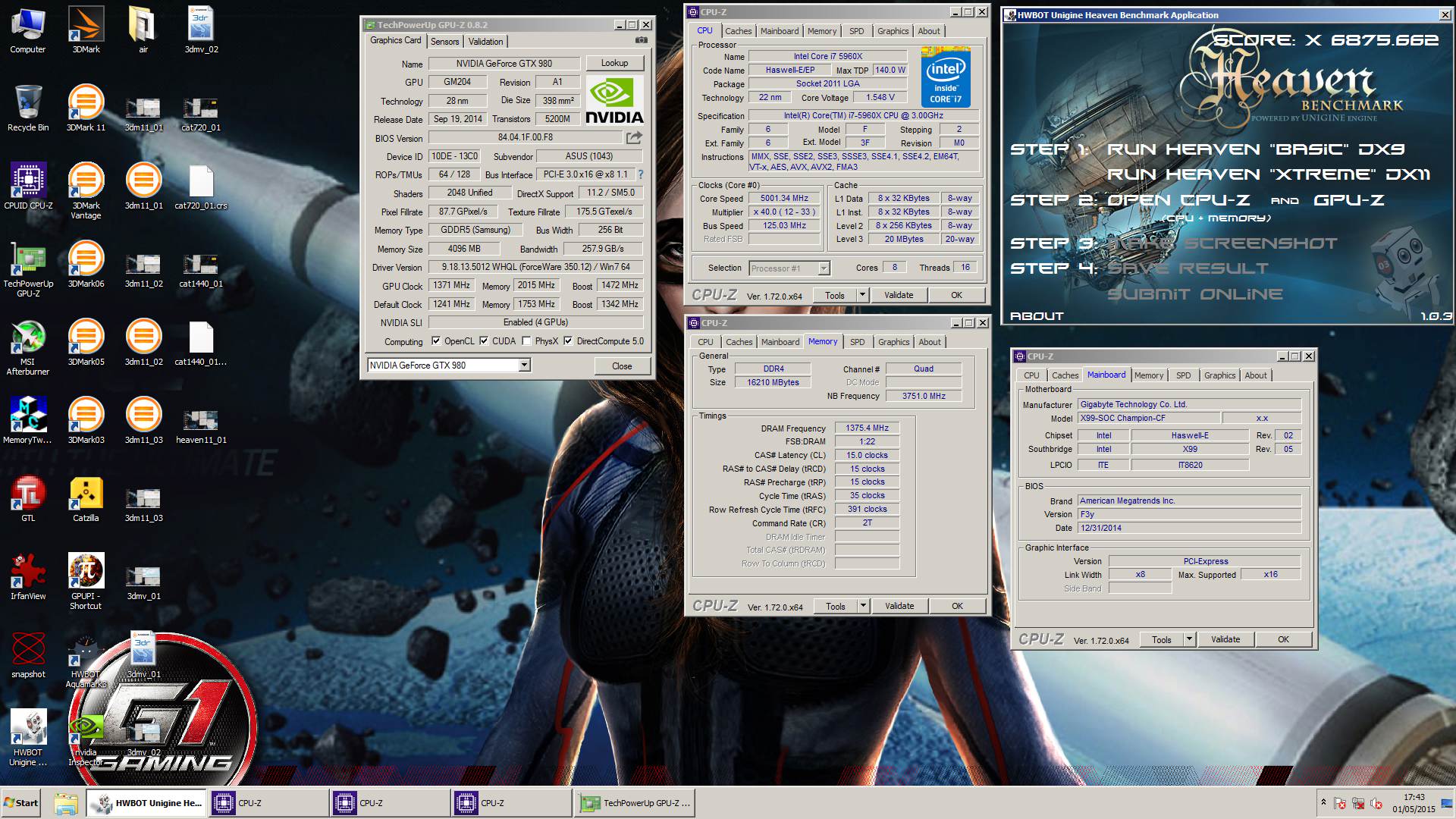Toggle the CUDA checkbox in GPU-Z

click(x=484, y=341)
